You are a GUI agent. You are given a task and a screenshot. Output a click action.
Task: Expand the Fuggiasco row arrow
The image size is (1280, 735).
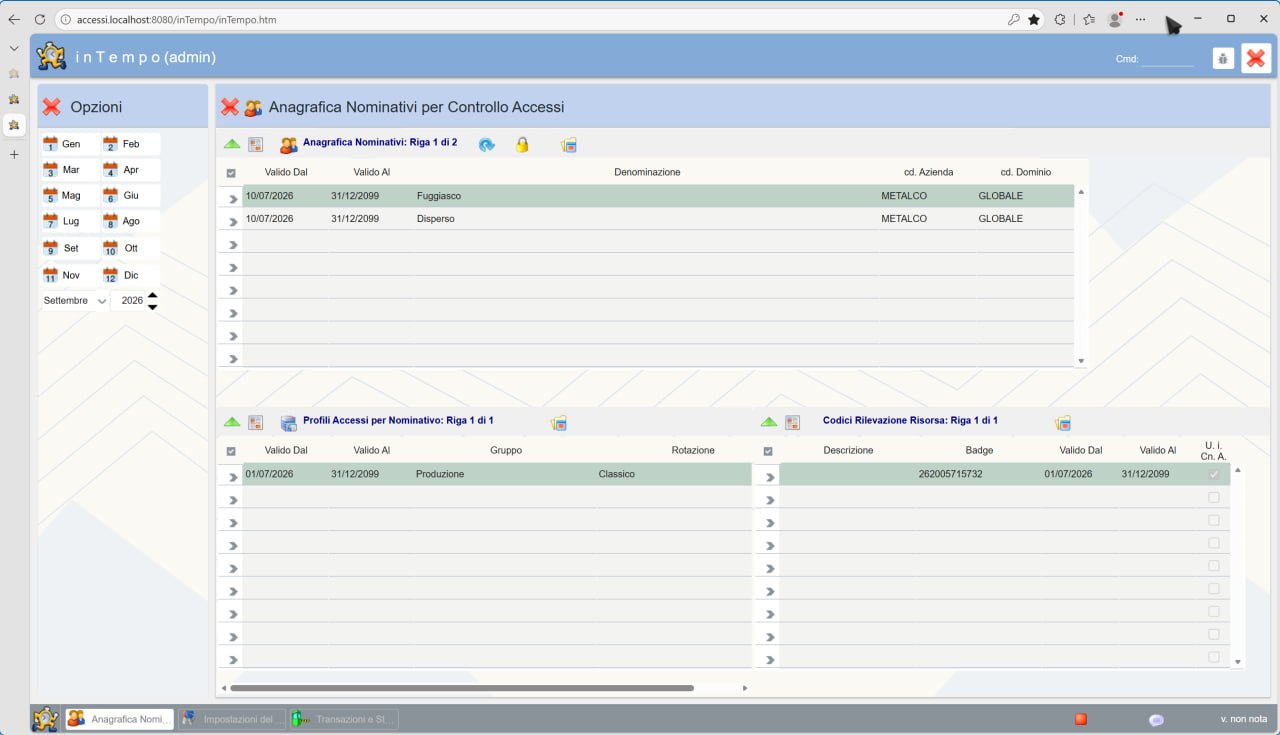point(232,199)
